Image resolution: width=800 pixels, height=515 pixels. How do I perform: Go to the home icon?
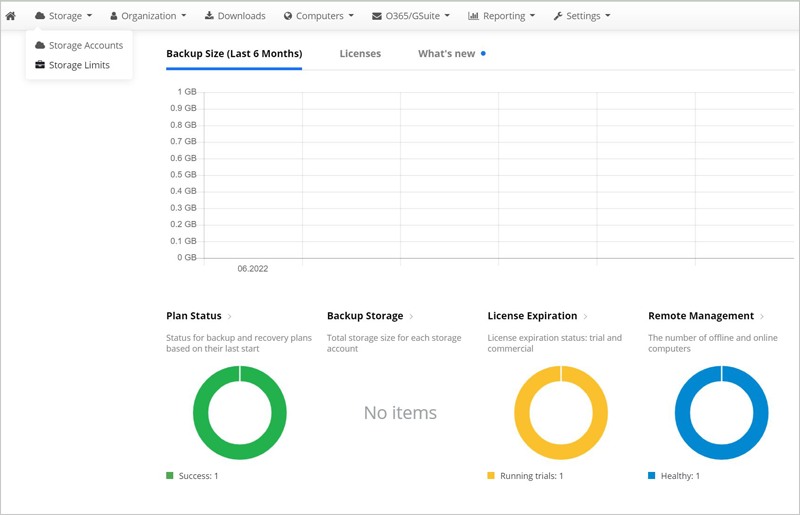coord(10,16)
